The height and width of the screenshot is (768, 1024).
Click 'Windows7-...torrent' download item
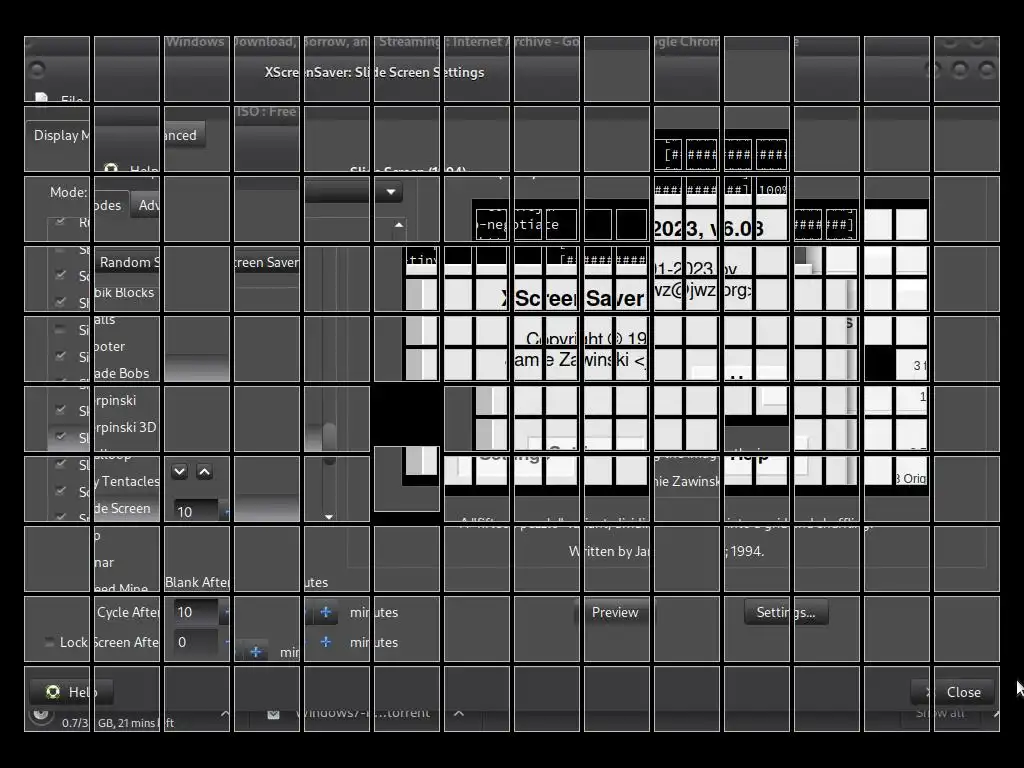(363, 713)
